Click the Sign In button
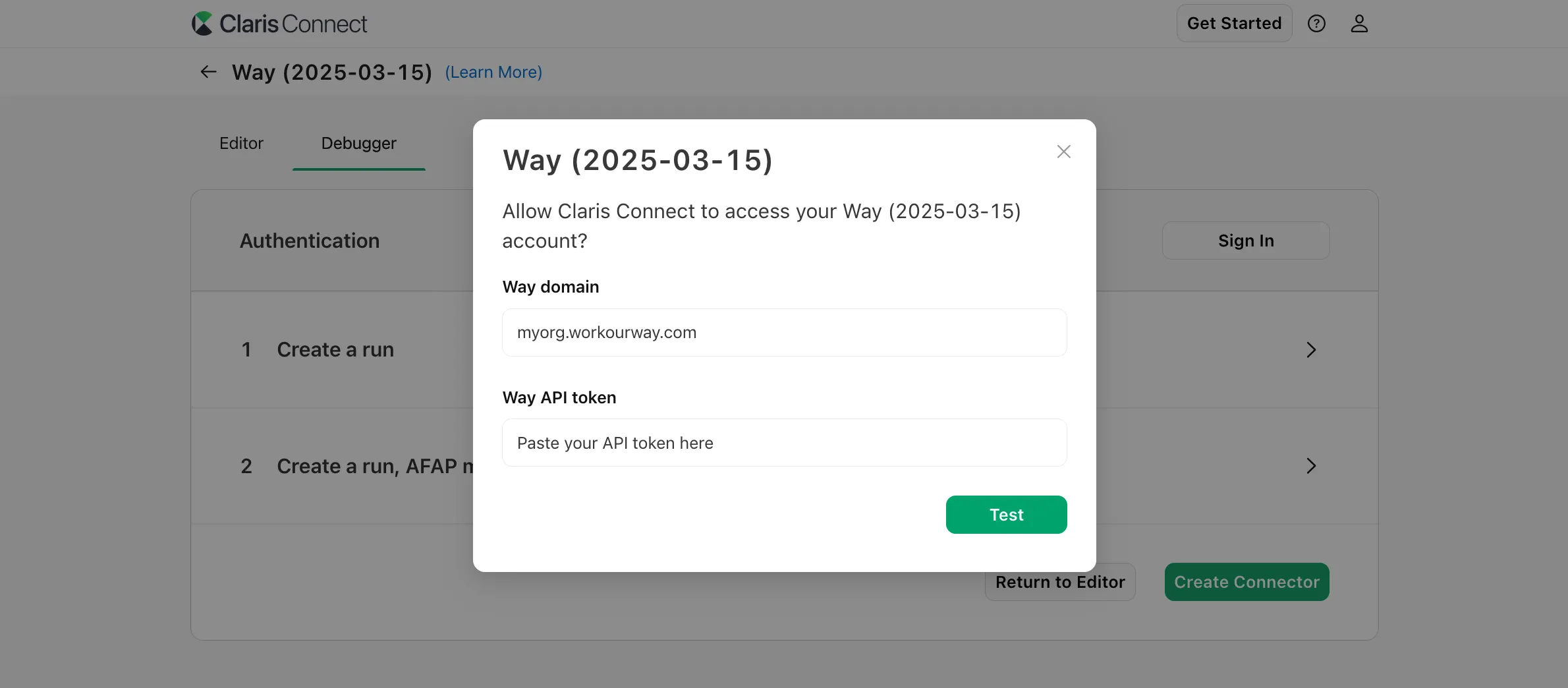Screen dimensions: 1568x688 1245,240
